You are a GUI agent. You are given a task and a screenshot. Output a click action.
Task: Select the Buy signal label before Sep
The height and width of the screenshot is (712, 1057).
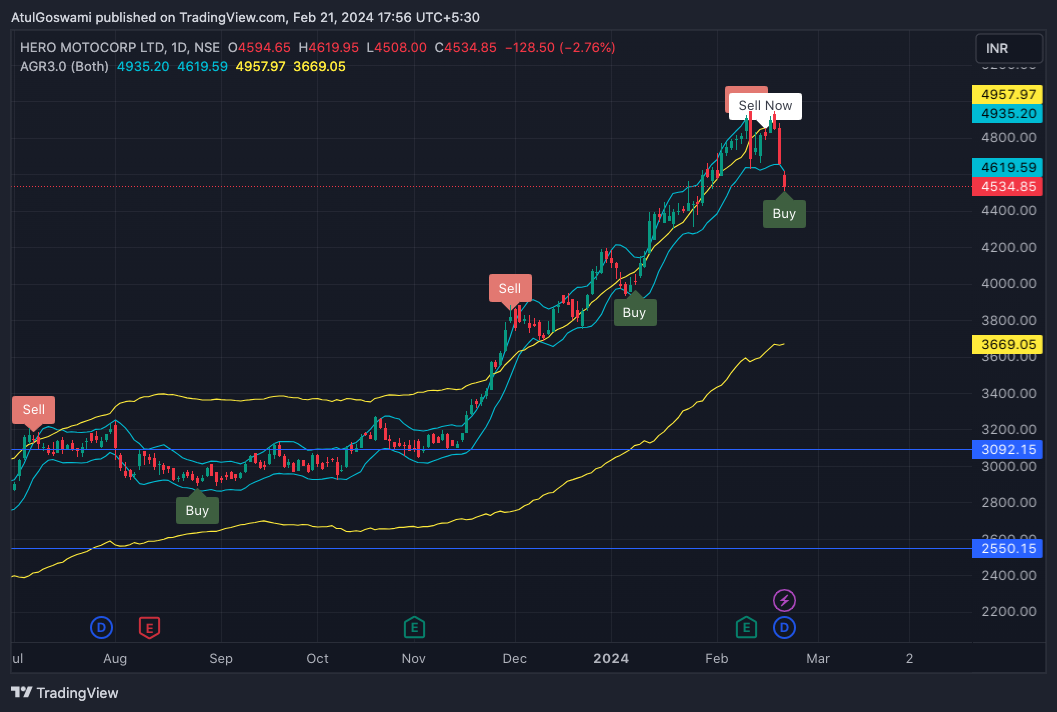pos(197,510)
